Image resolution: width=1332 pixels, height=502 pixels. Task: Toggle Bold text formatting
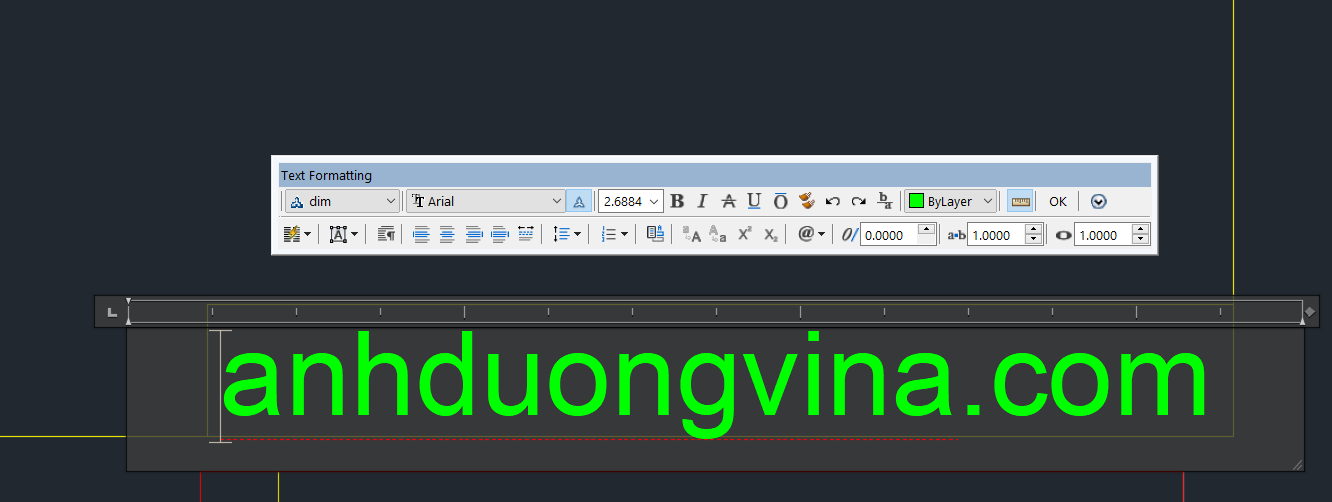(677, 201)
